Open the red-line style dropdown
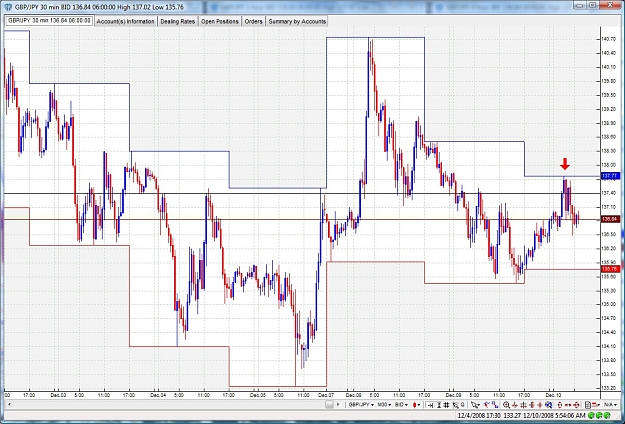This screenshot has height=424, width=625. coord(596,405)
